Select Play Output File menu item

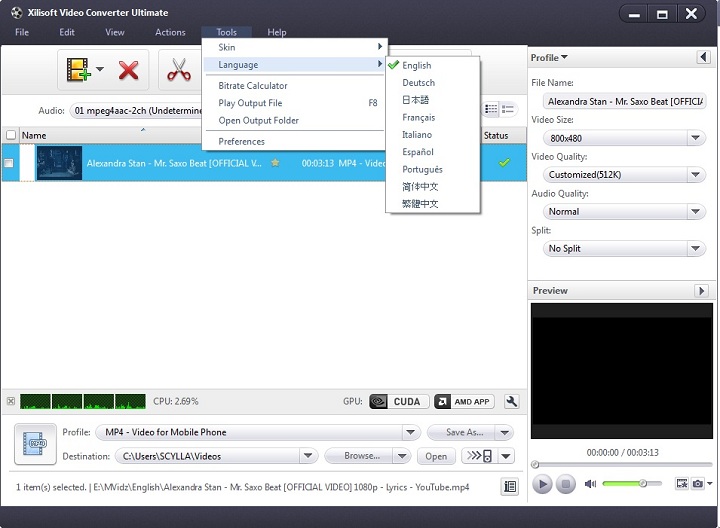pyautogui.click(x=294, y=103)
